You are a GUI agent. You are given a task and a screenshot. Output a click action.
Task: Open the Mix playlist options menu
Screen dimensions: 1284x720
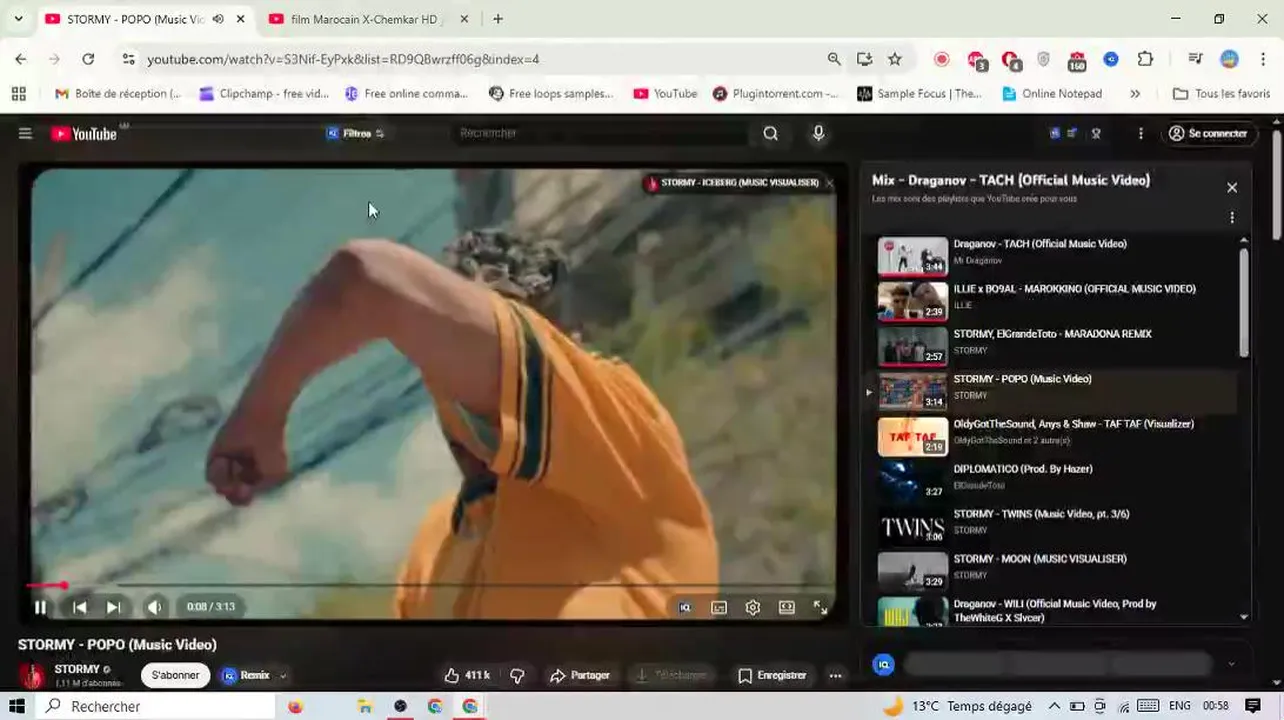pyautogui.click(x=1232, y=217)
